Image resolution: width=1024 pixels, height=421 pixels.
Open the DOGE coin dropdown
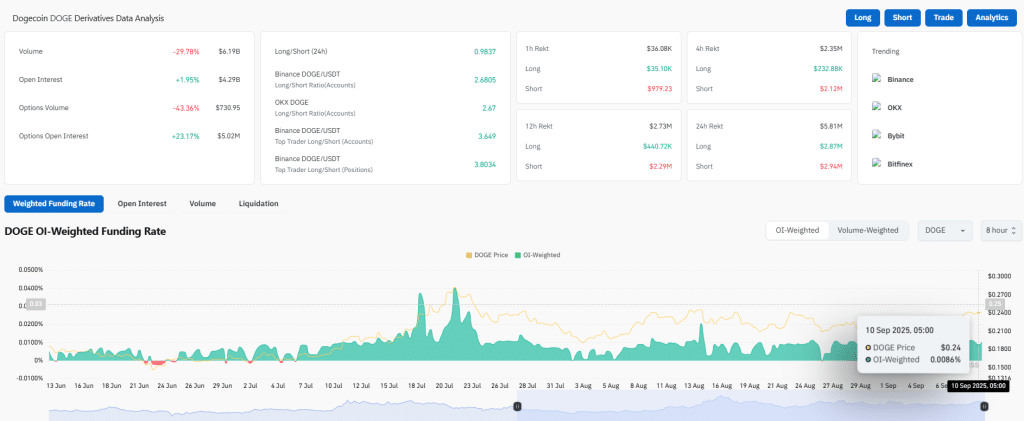pyautogui.click(x=945, y=230)
